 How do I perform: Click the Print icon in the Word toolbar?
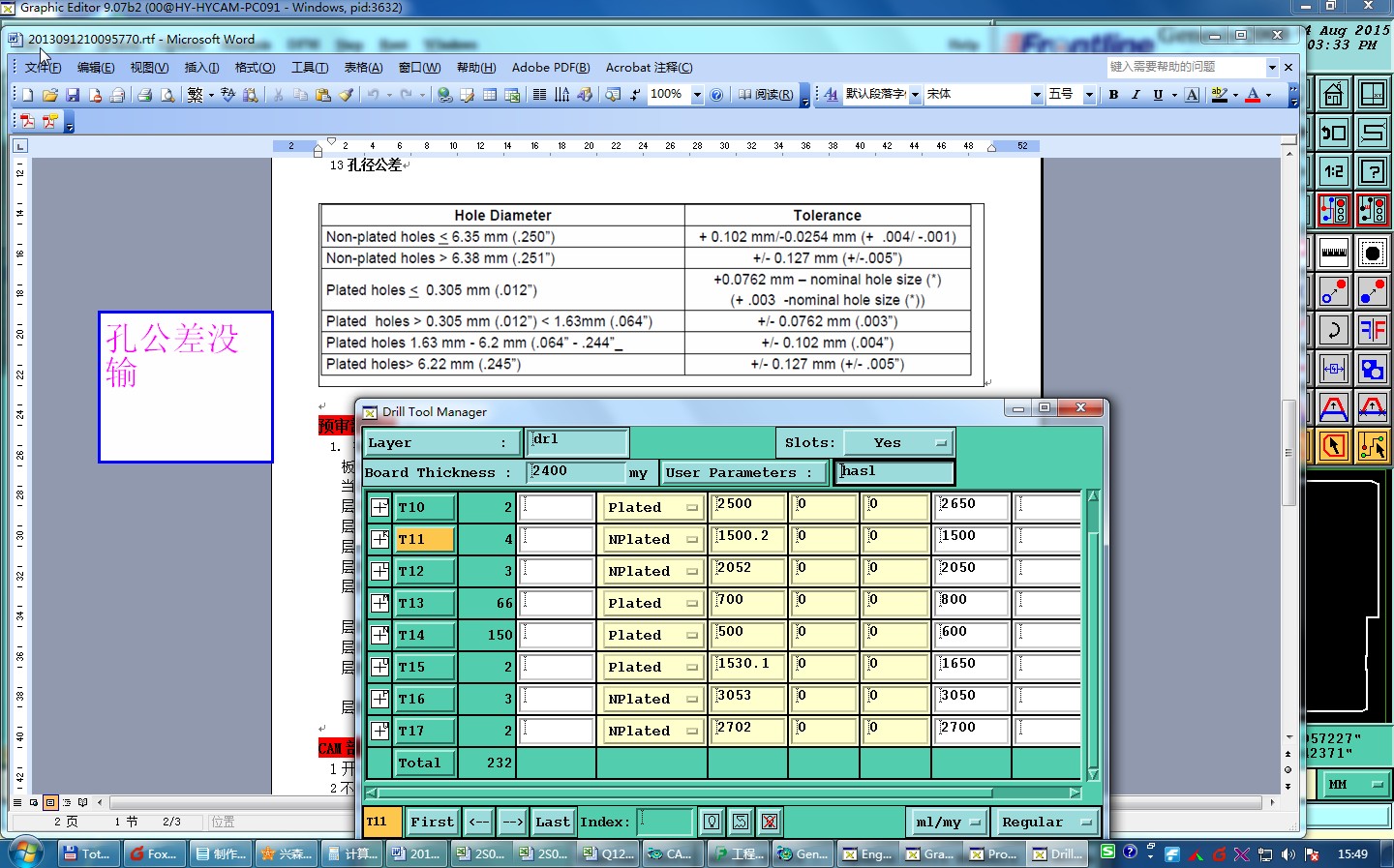144,95
